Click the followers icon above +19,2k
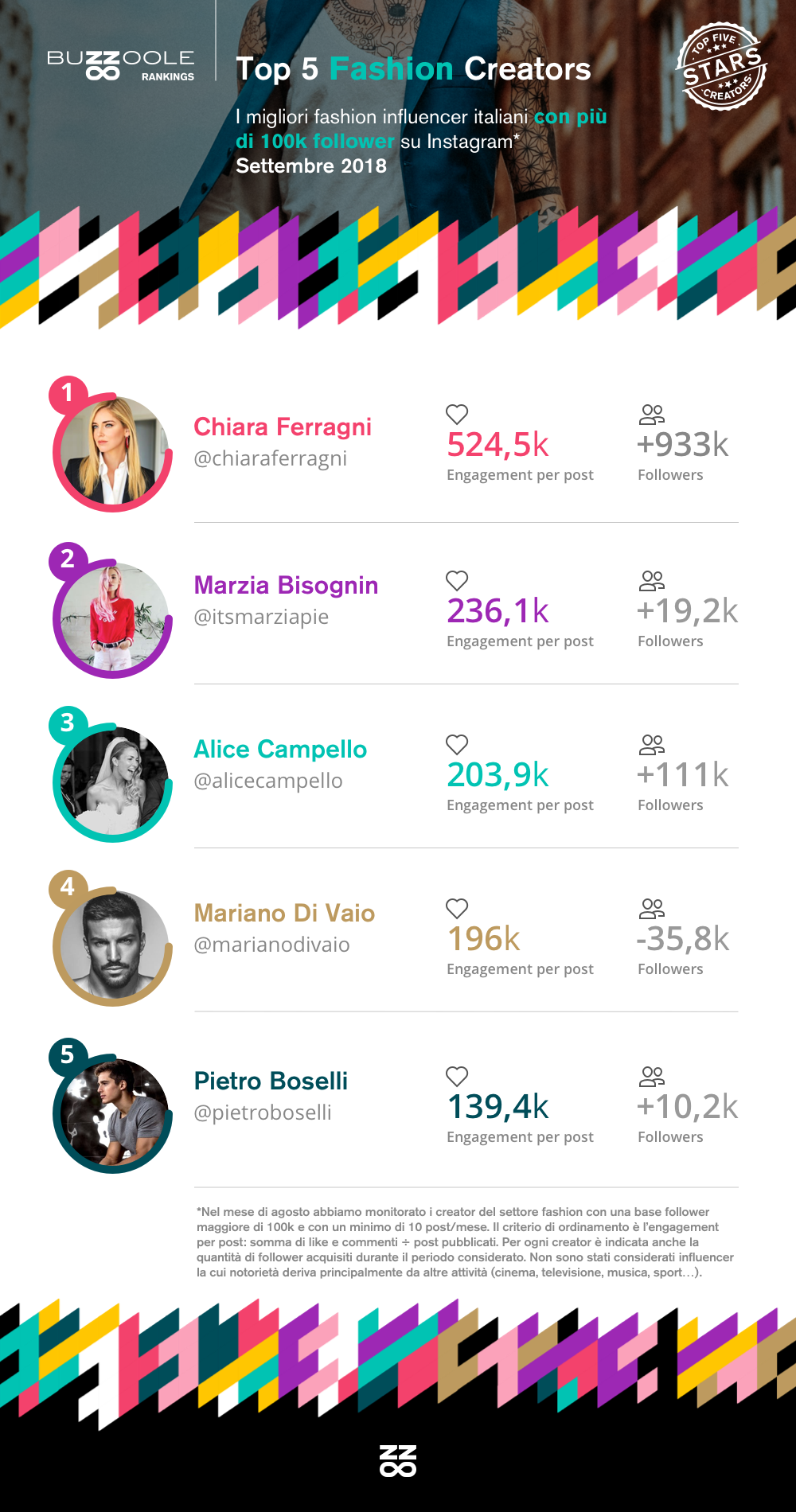This screenshot has width=796, height=1512. [651, 580]
